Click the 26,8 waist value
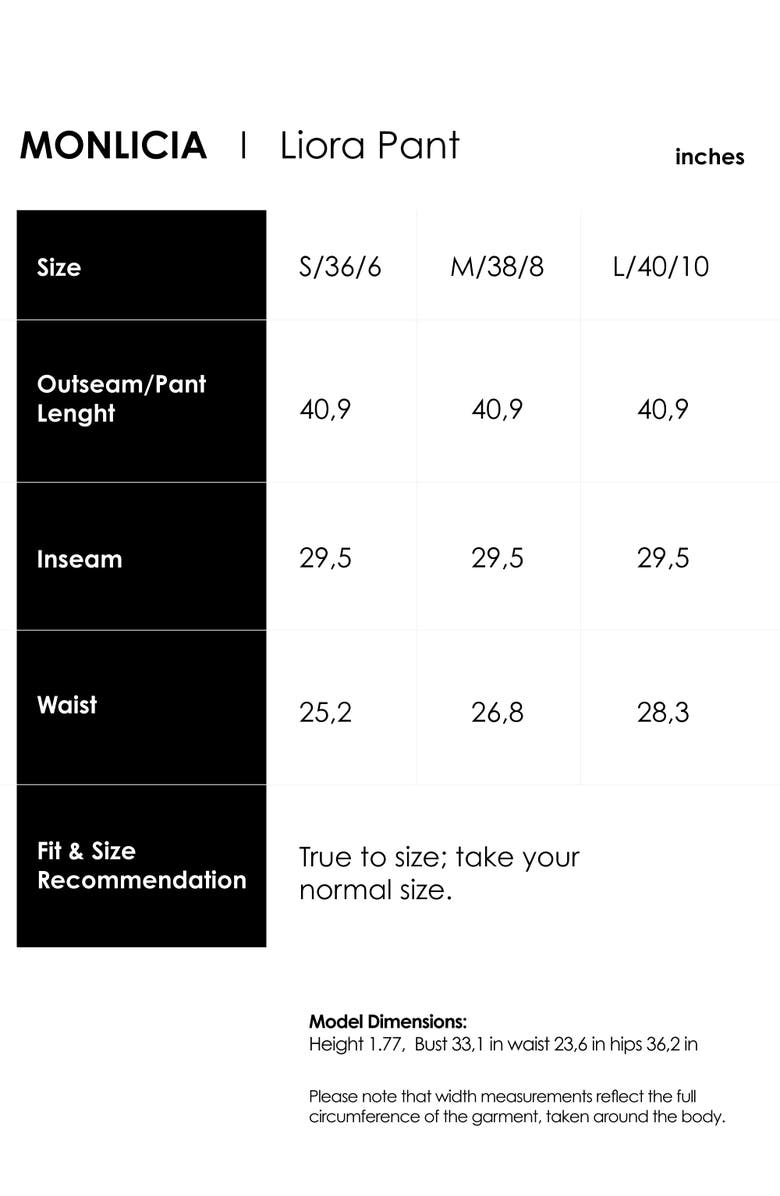The height and width of the screenshot is (1196, 780). click(x=497, y=713)
